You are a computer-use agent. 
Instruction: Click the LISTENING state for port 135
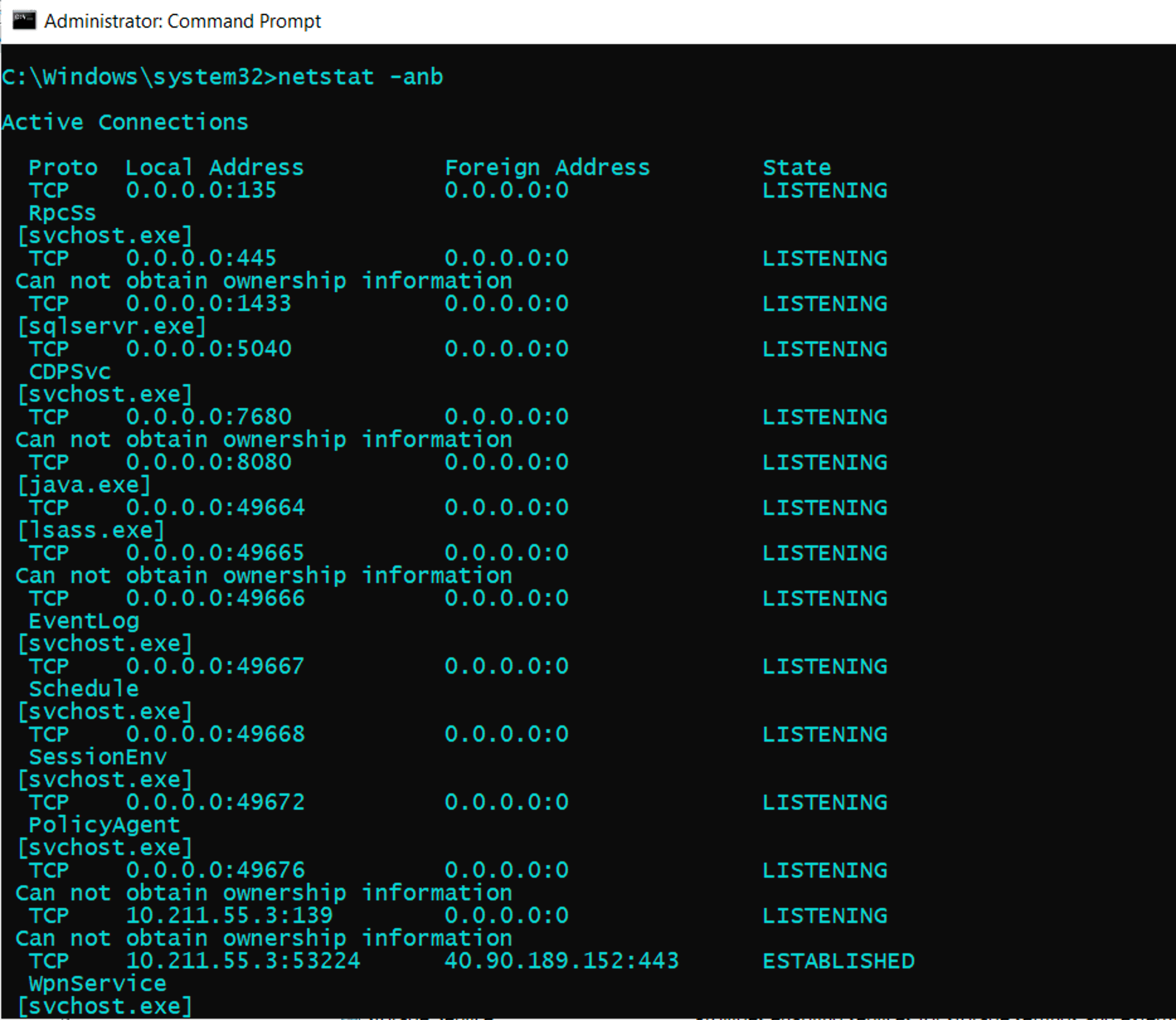click(825, 190)
